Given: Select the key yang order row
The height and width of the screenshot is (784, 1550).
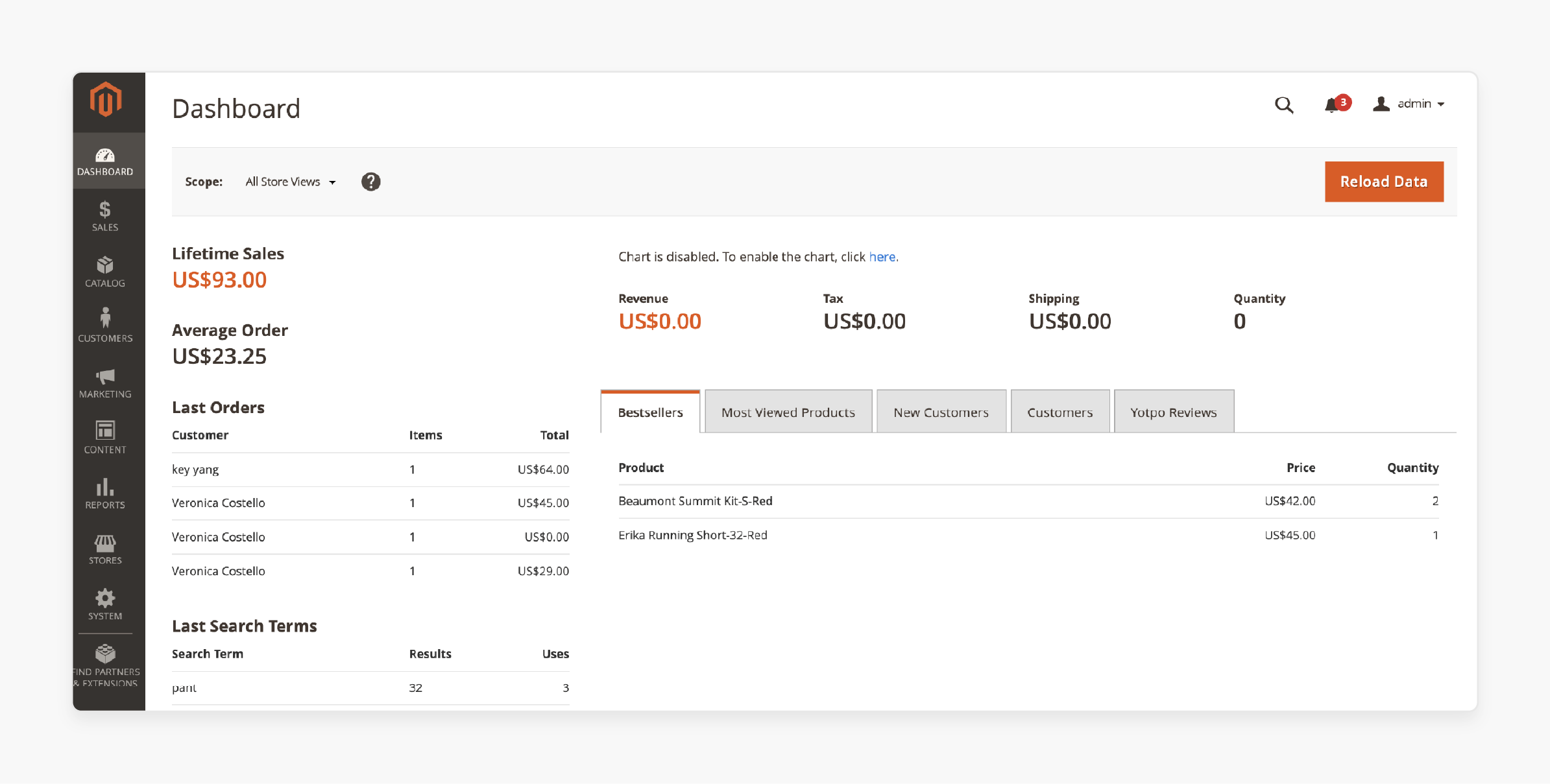Looking at the screenshot, I should tap(370, 469).
